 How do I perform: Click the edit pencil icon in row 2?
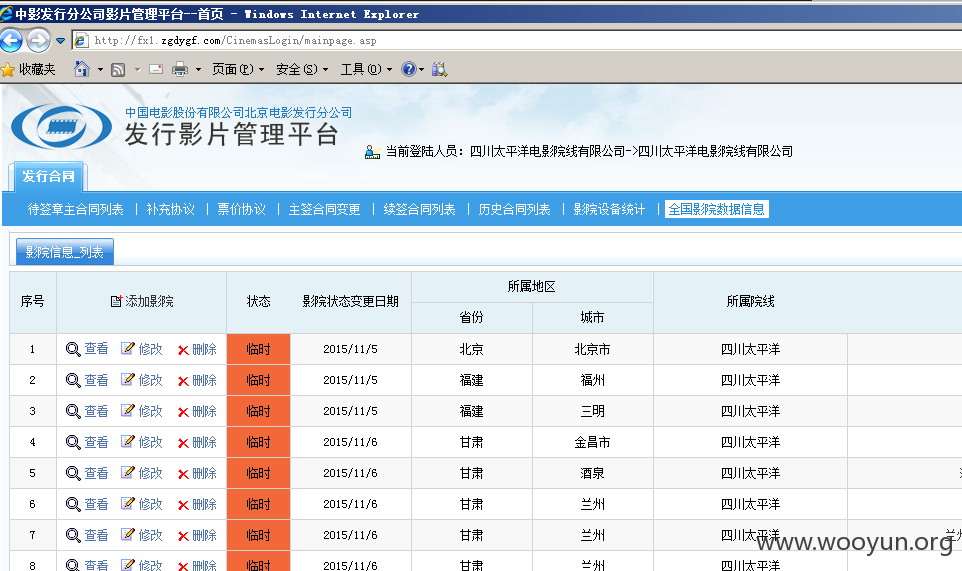click(x=128, y=380)
